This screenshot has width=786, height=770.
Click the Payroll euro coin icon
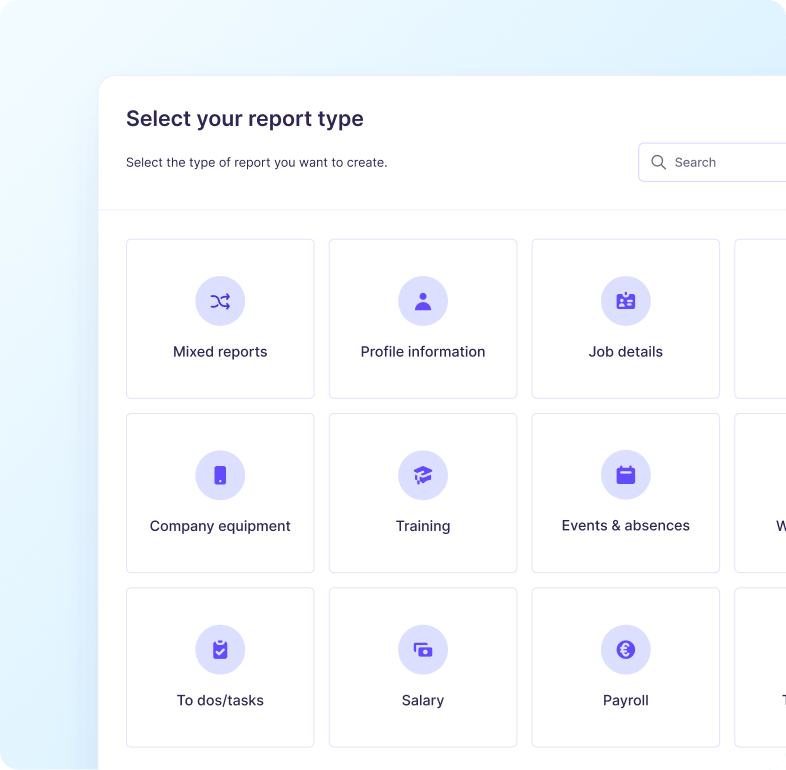(x=626, y=650)
